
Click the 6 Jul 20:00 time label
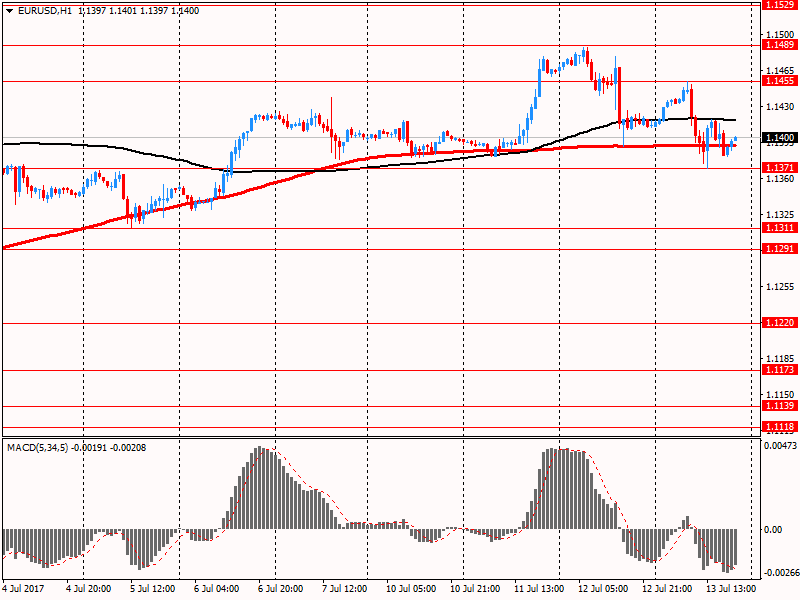coord(280,588)
